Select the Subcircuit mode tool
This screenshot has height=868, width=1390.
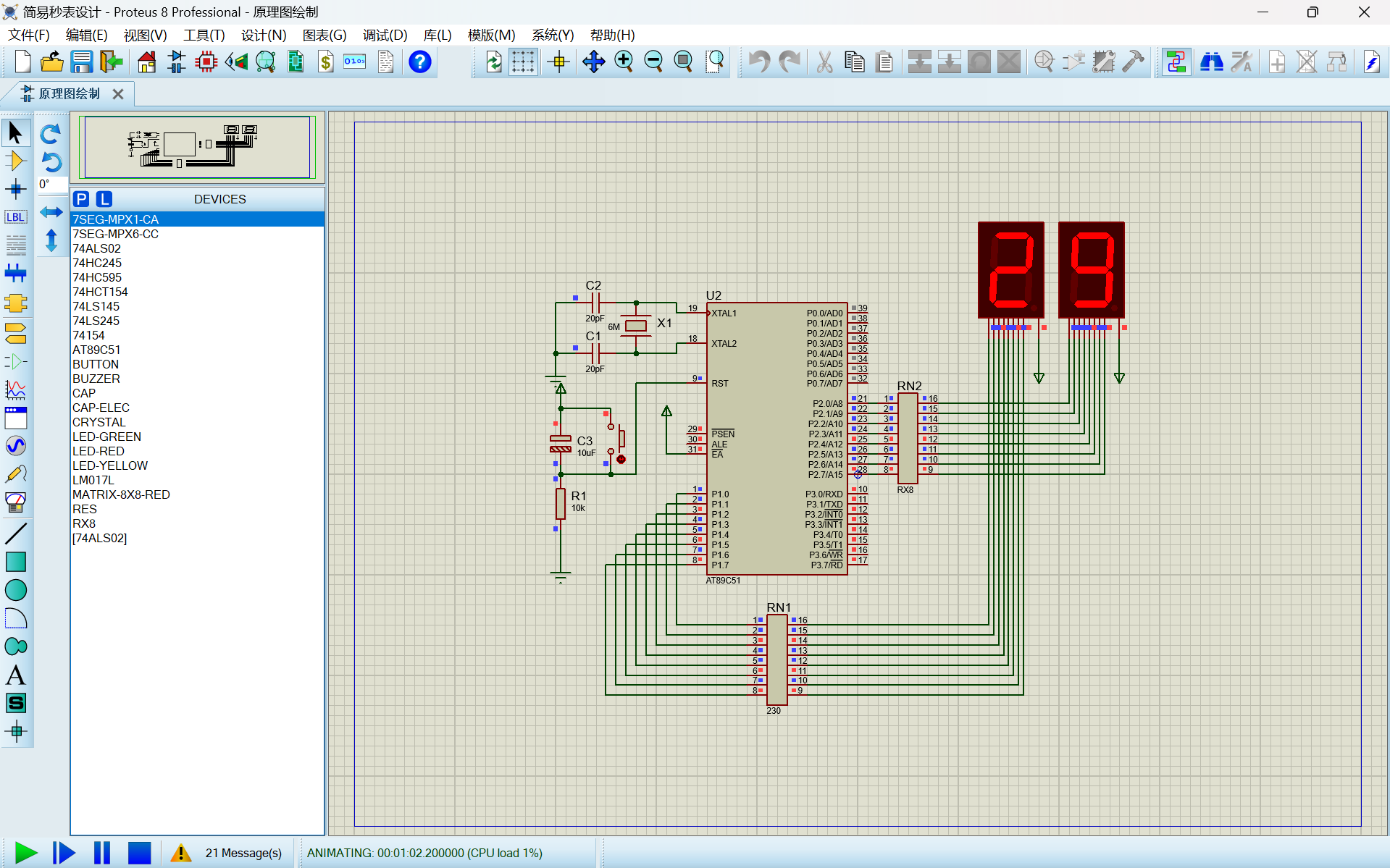pos(15,303)
